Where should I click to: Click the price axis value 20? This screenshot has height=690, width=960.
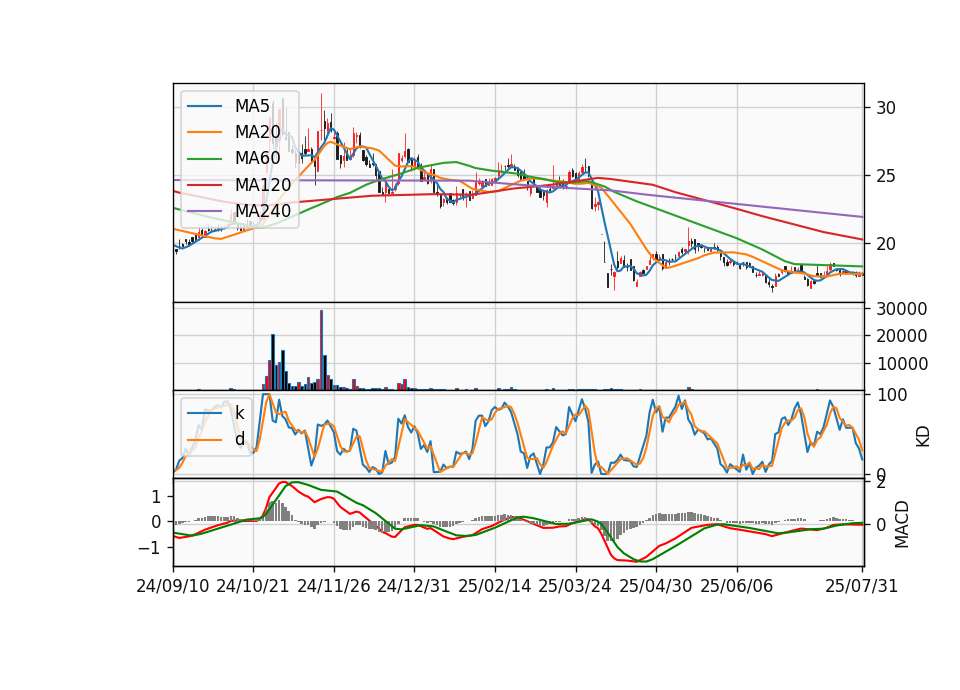(885, 244)
